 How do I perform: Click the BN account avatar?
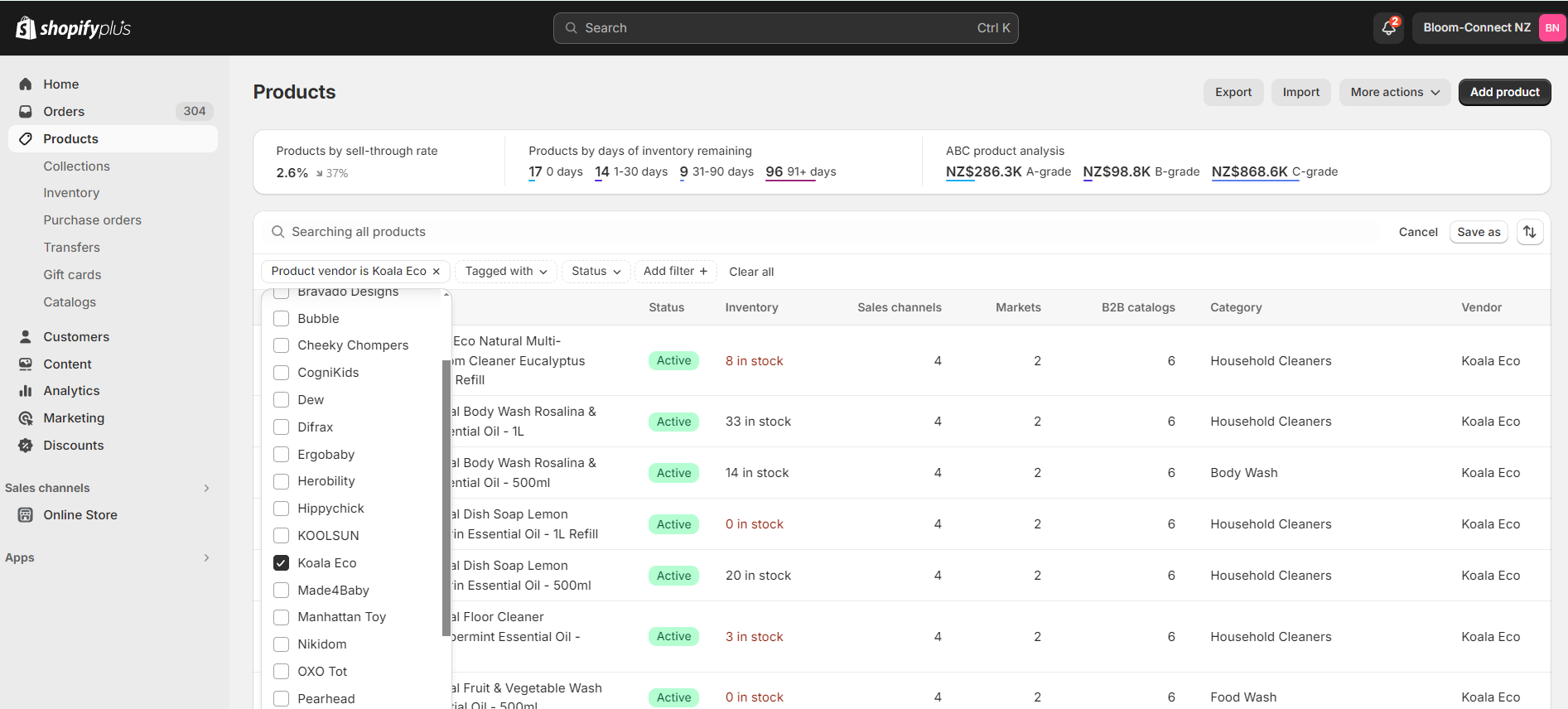point(1551,28)
